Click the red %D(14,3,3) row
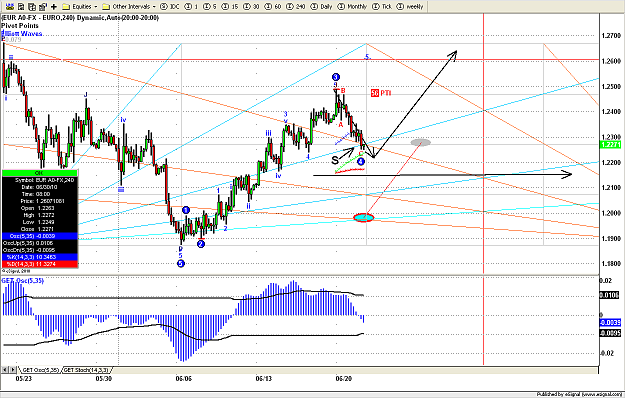This screenshot has width=625, height=398. point(39,264)
